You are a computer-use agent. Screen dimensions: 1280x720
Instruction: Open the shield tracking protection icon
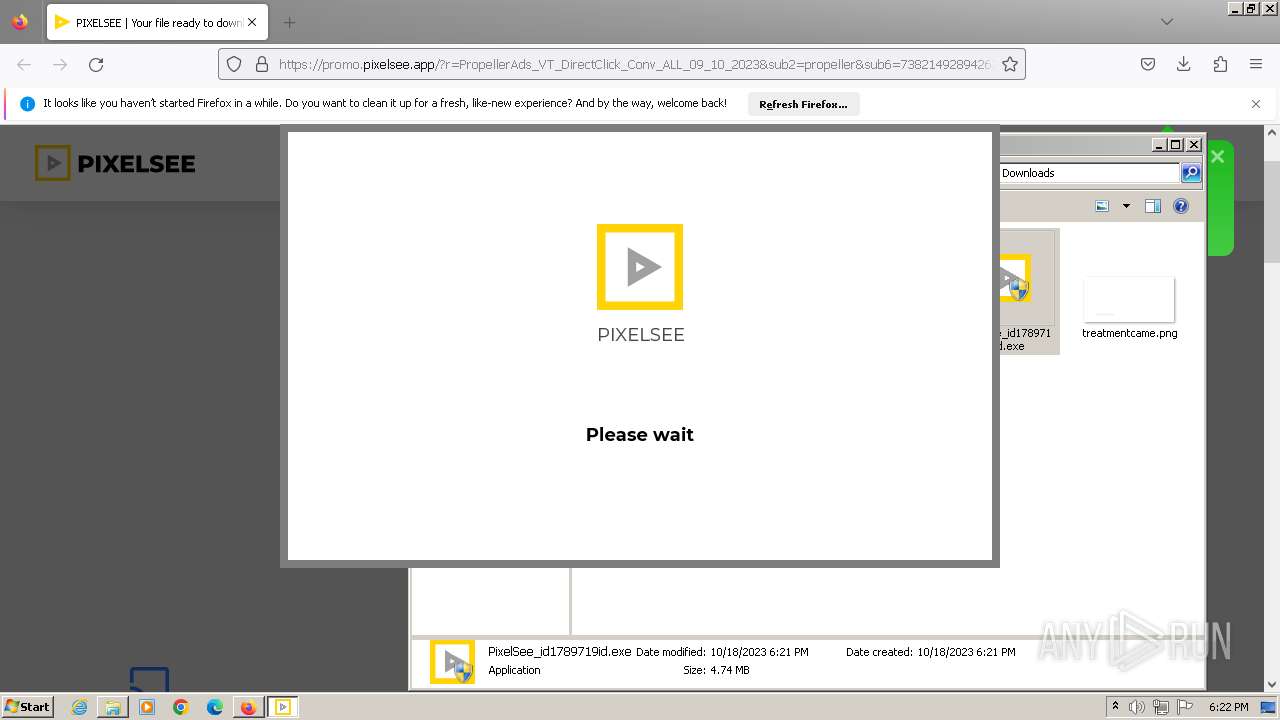(x=234, y=64)
